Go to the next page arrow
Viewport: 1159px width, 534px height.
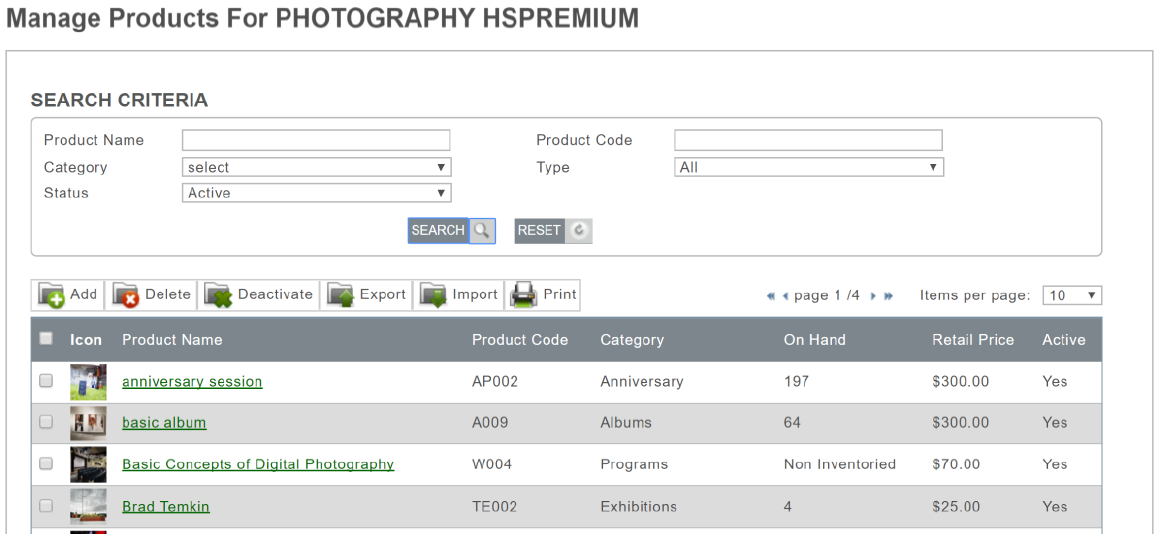[x=873, y=296]
